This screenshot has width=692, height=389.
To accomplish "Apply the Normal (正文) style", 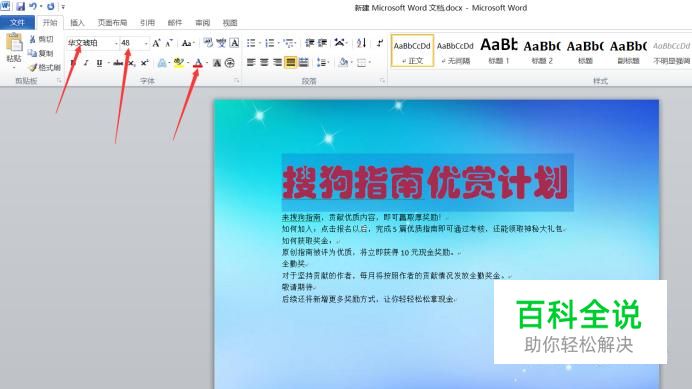I will coord(412,51).
